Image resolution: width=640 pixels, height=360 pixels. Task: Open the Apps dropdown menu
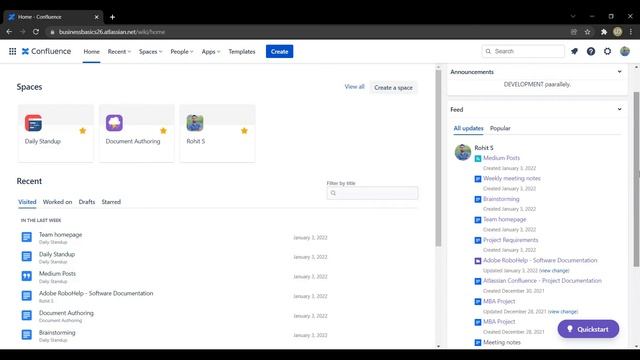coord(211,51)
